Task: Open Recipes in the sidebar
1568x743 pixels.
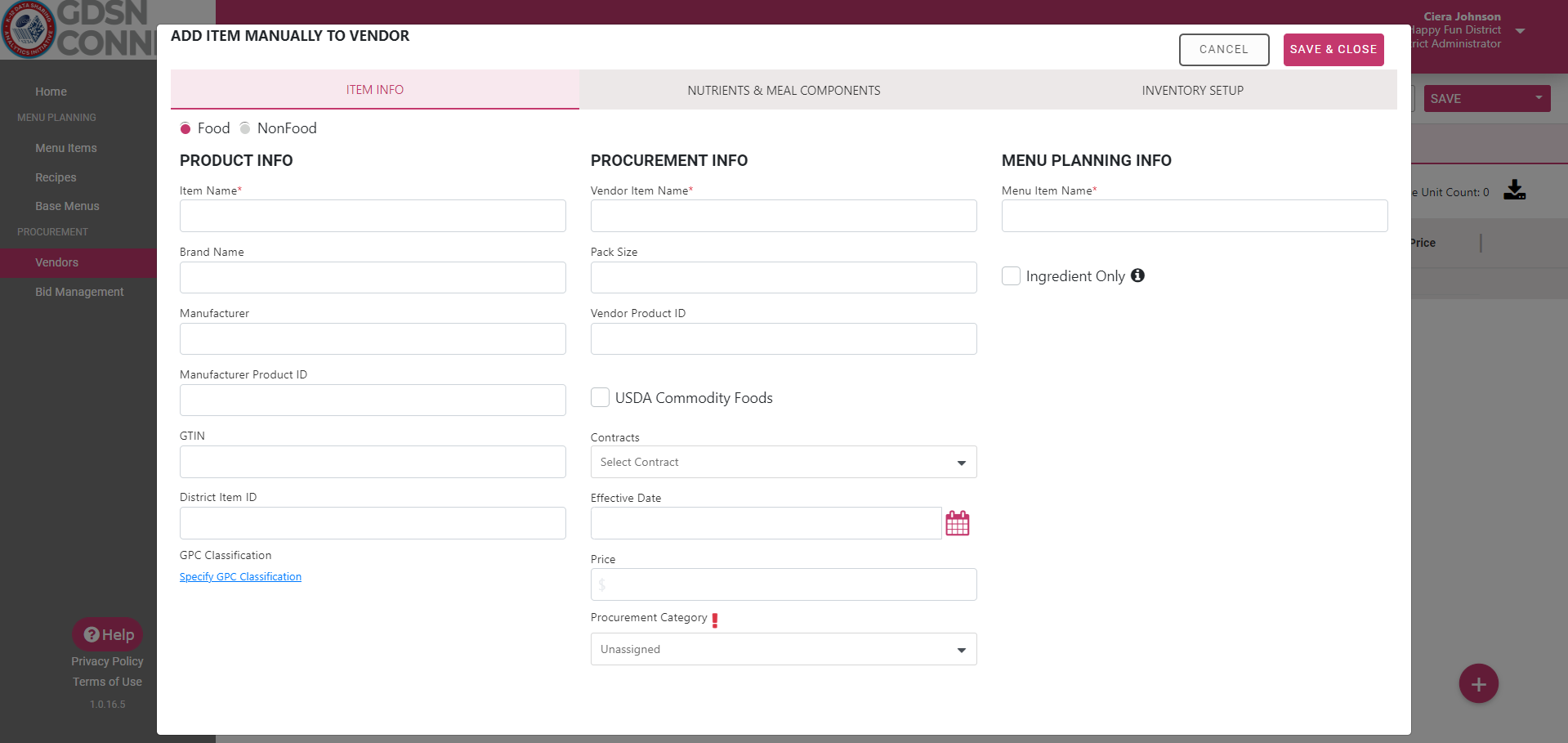Action: coord(56,177)
